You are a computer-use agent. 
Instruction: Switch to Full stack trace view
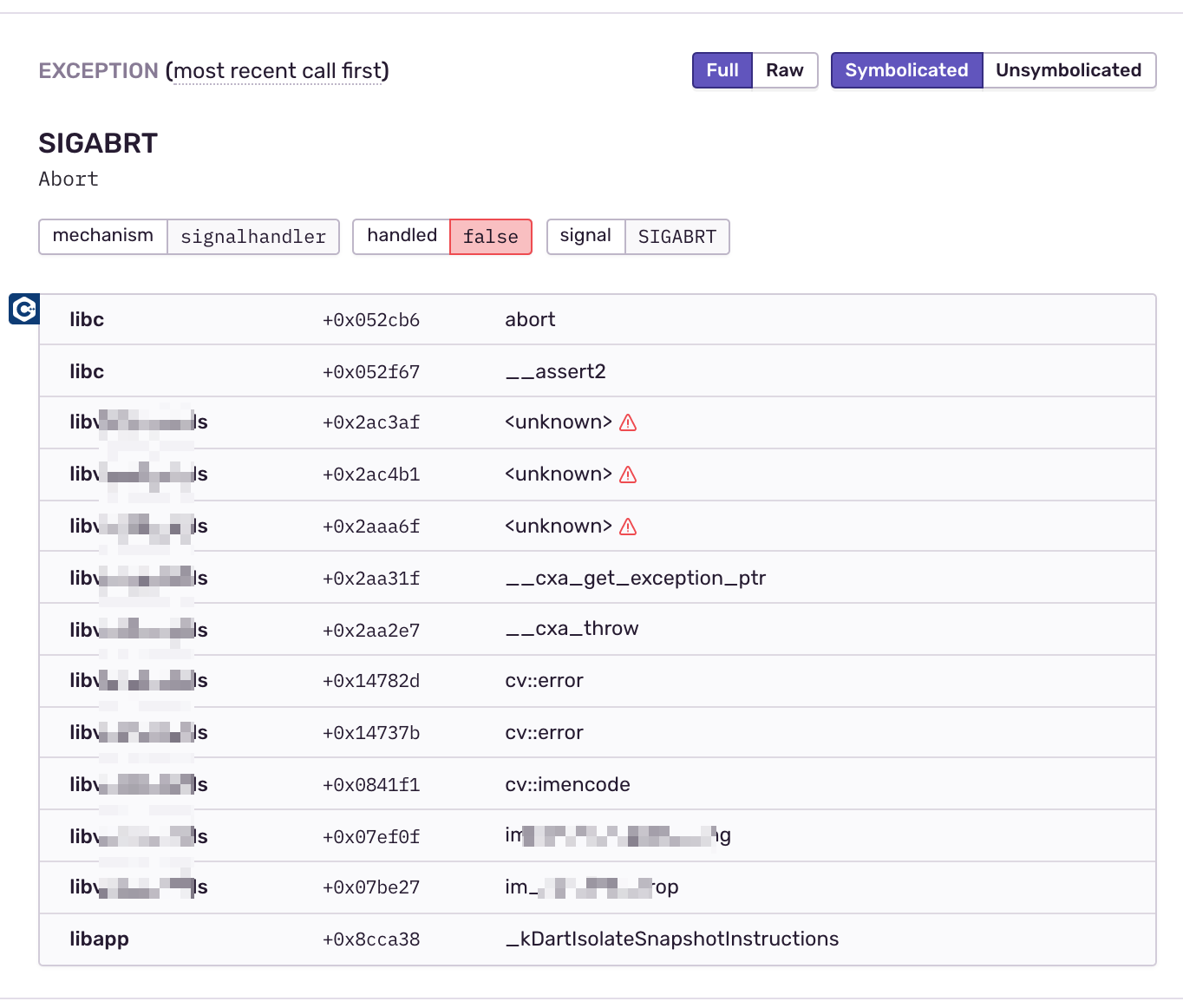[x=722, y=70]
